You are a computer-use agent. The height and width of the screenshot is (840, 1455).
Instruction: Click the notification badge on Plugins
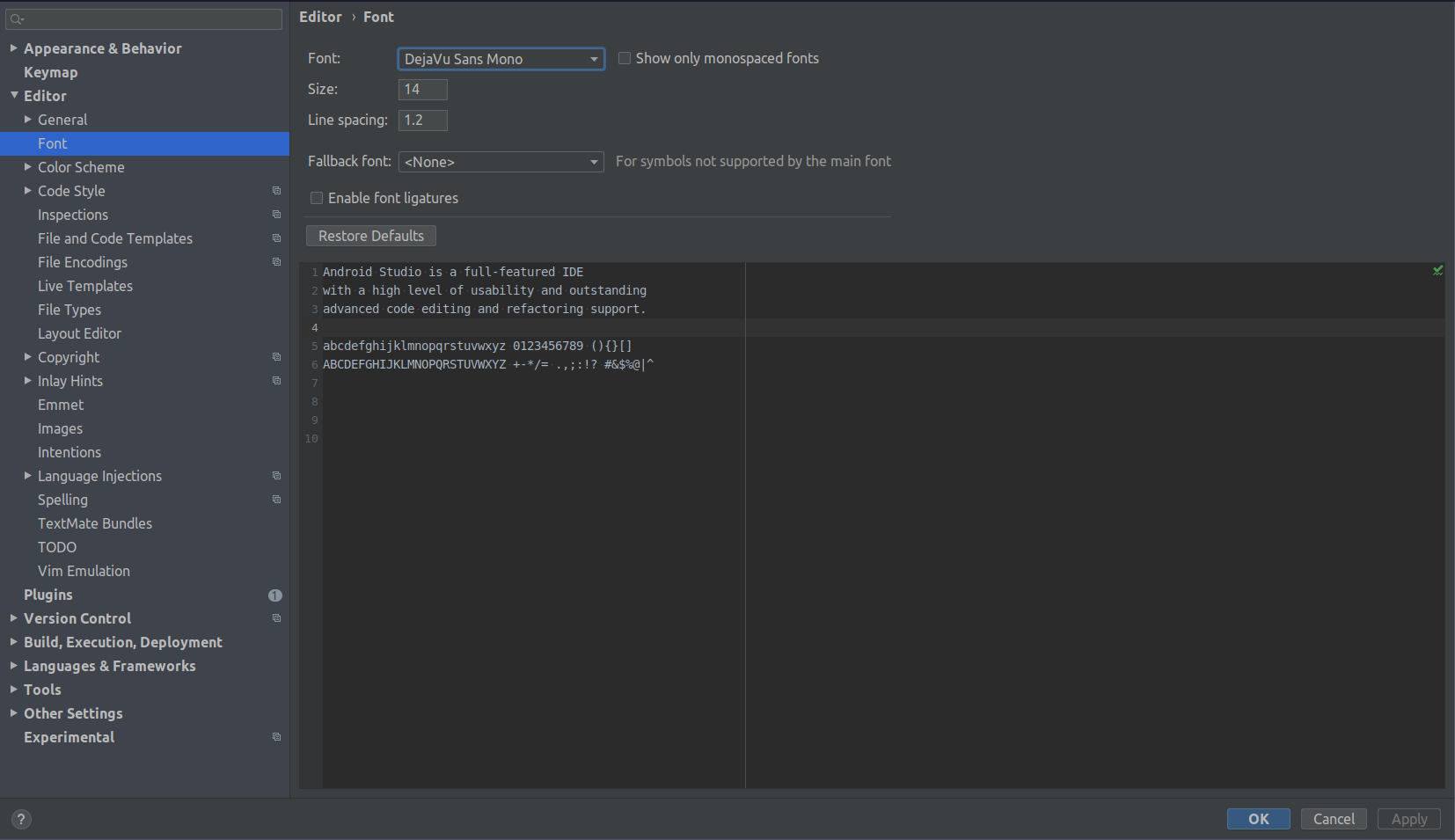click(275, 595)
